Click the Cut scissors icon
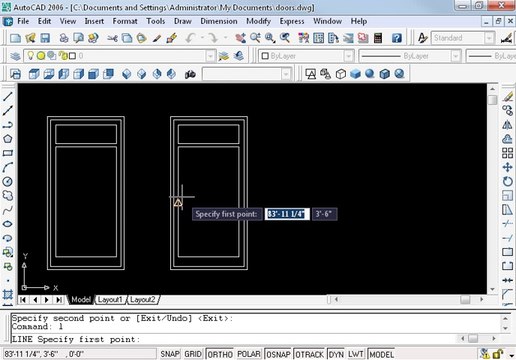This screenshot has height=360, width=516. [x=112, y=38]
